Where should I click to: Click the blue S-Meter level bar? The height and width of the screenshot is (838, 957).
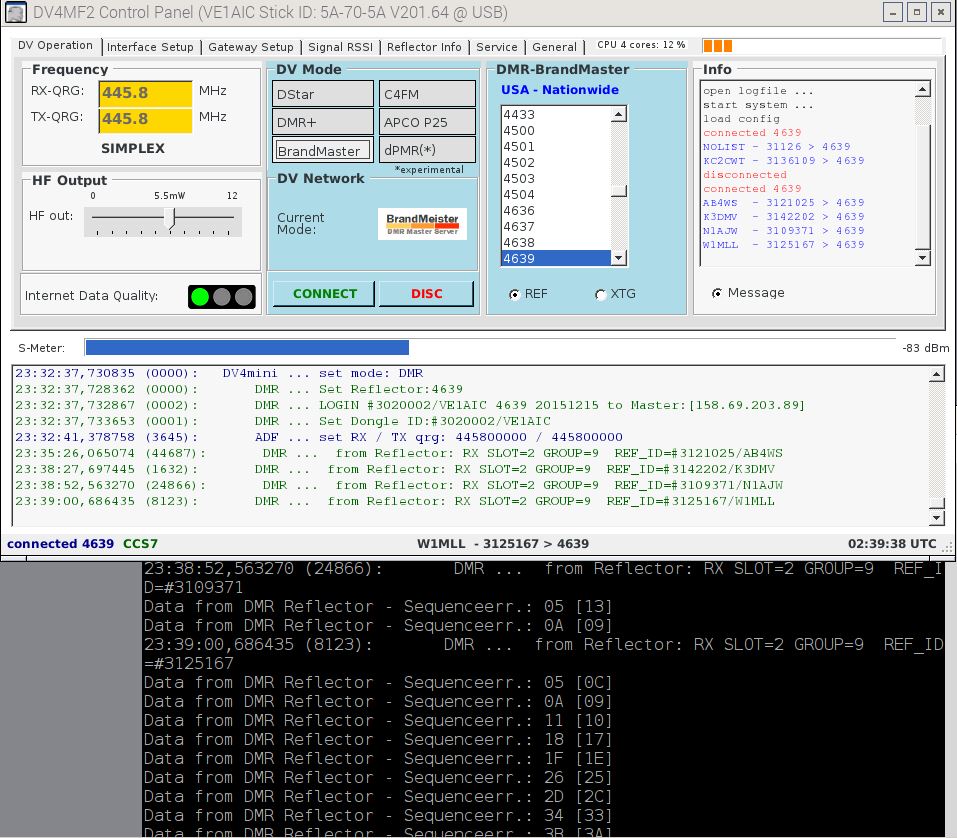click(247, 347)
